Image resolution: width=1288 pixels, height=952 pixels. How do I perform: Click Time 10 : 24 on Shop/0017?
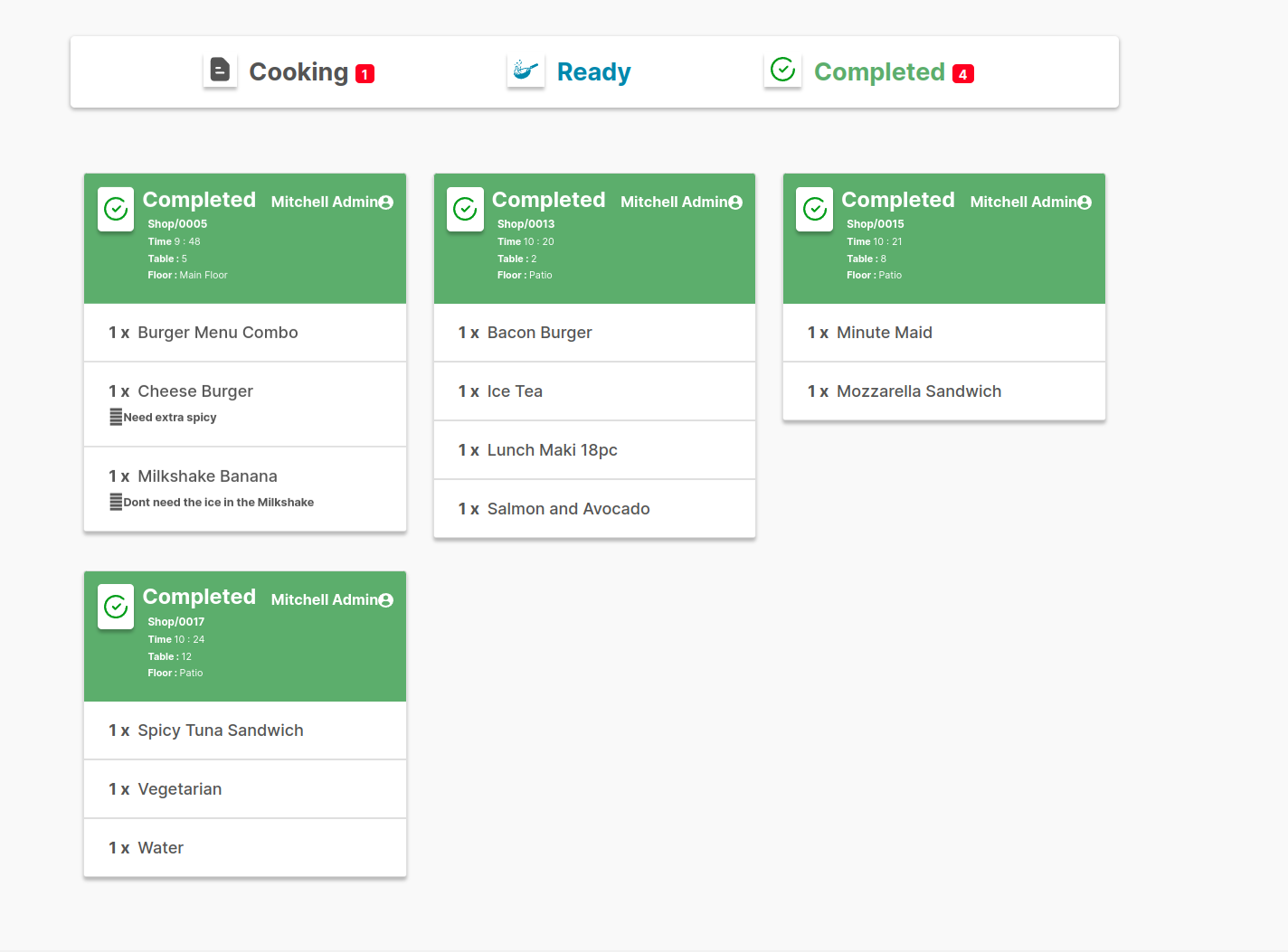[x=176, y=639]
